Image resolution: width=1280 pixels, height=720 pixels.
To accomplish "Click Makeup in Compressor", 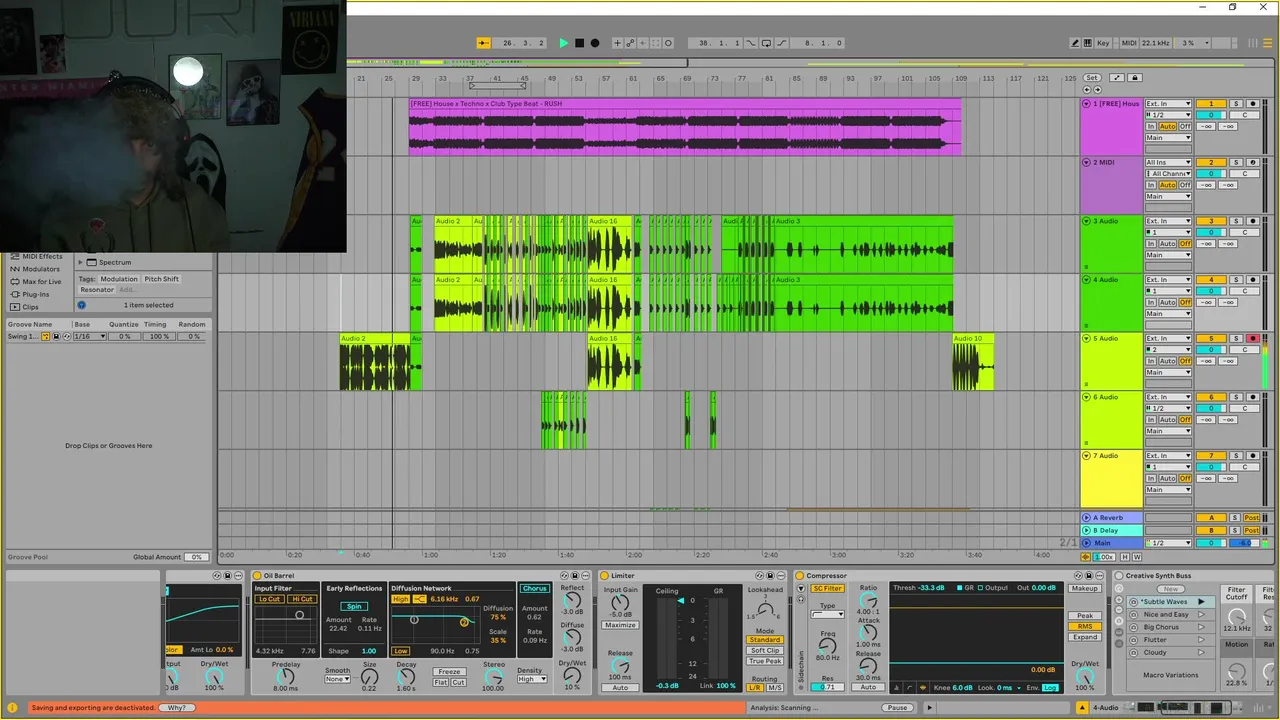I will (1085, 589).
